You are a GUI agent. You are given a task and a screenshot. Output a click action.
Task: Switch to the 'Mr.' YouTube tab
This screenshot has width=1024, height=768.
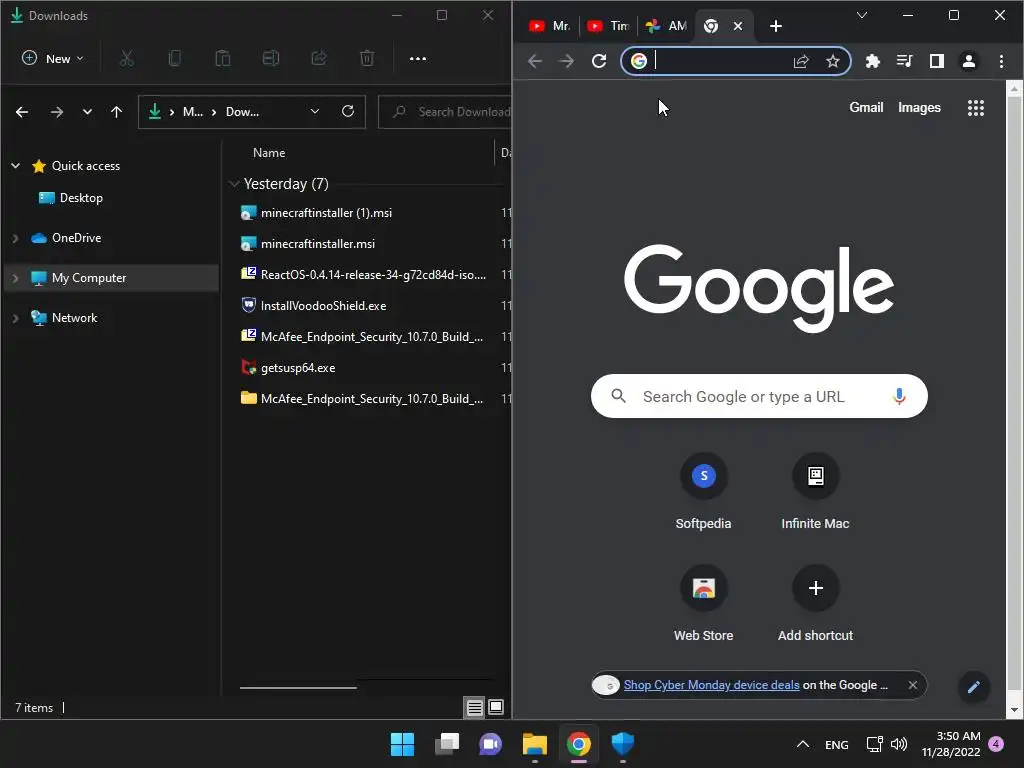point(550,26)
